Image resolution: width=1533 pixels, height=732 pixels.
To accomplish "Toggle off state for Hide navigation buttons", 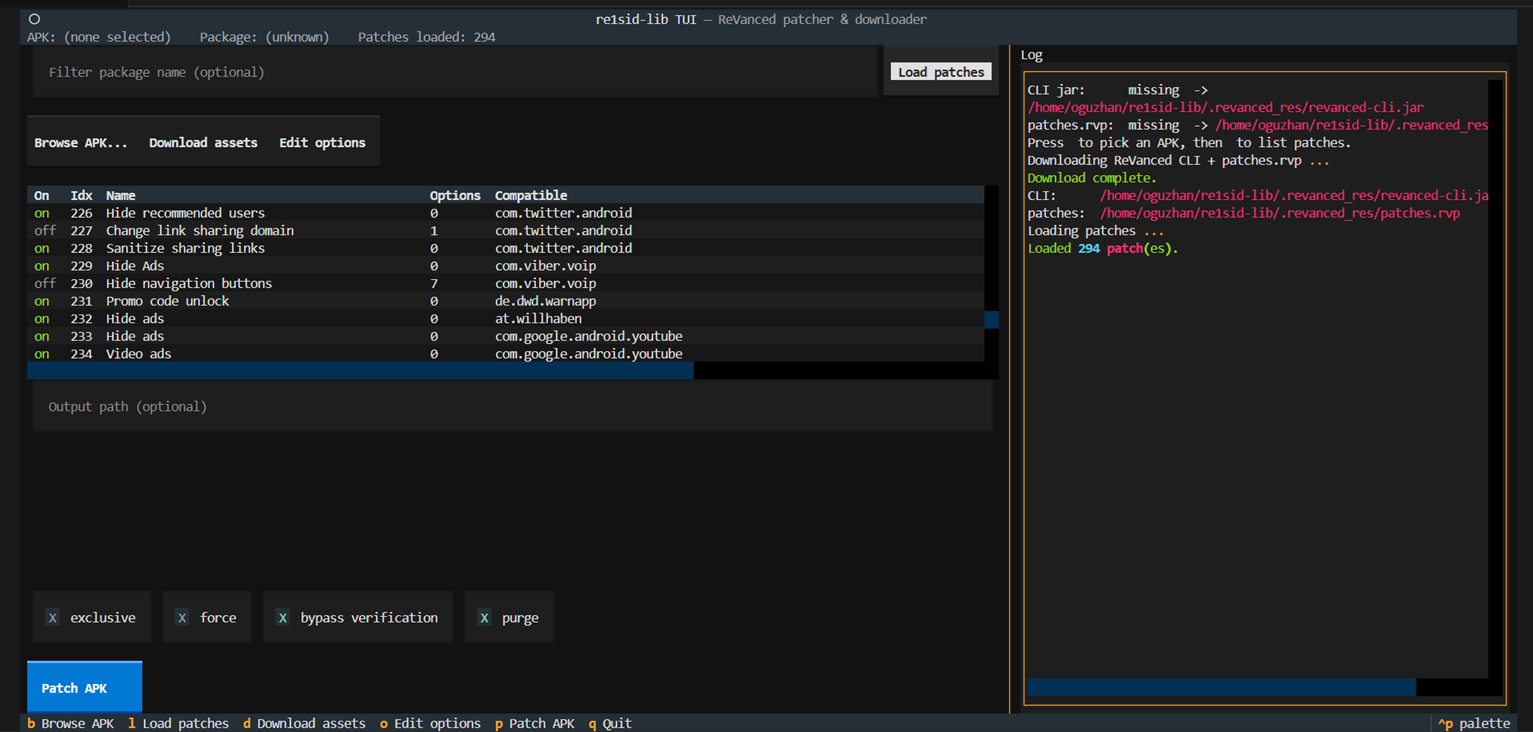I will point(45,284).
